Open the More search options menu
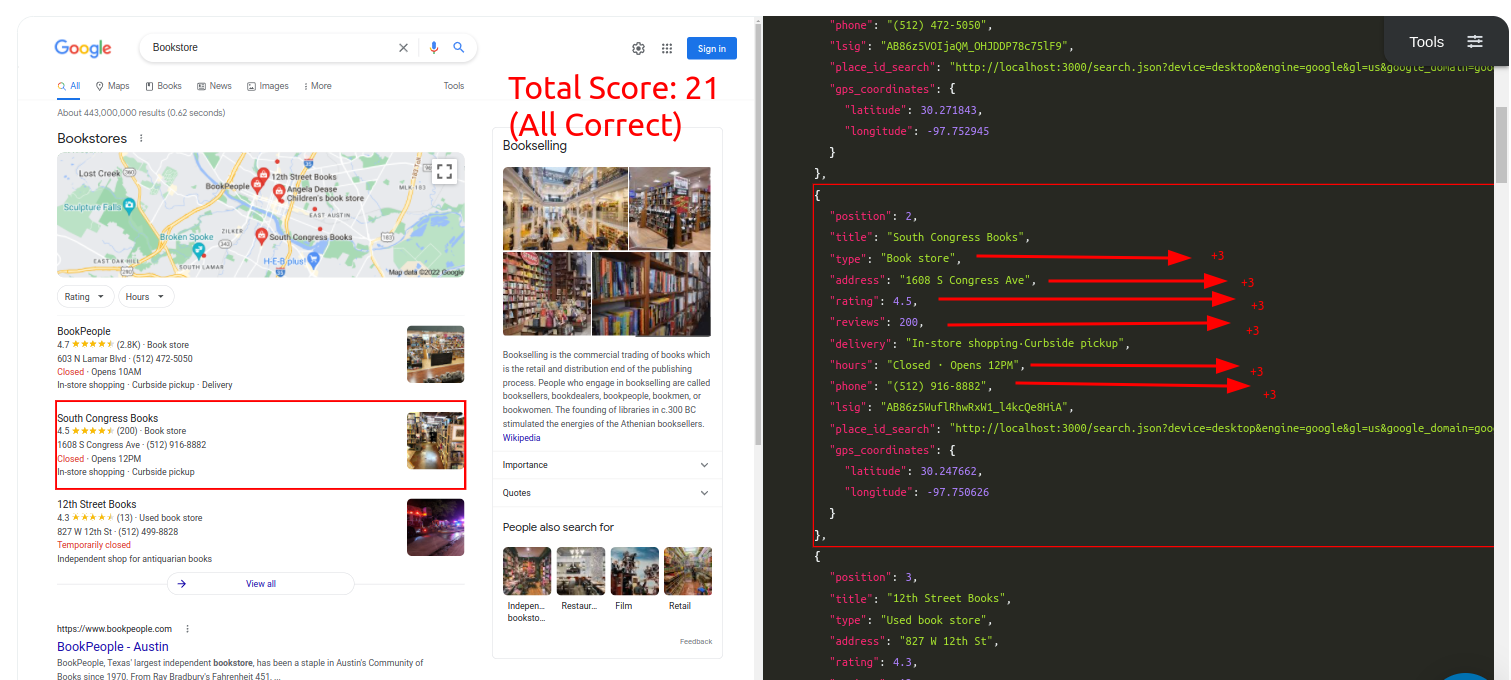 (318, 86)
